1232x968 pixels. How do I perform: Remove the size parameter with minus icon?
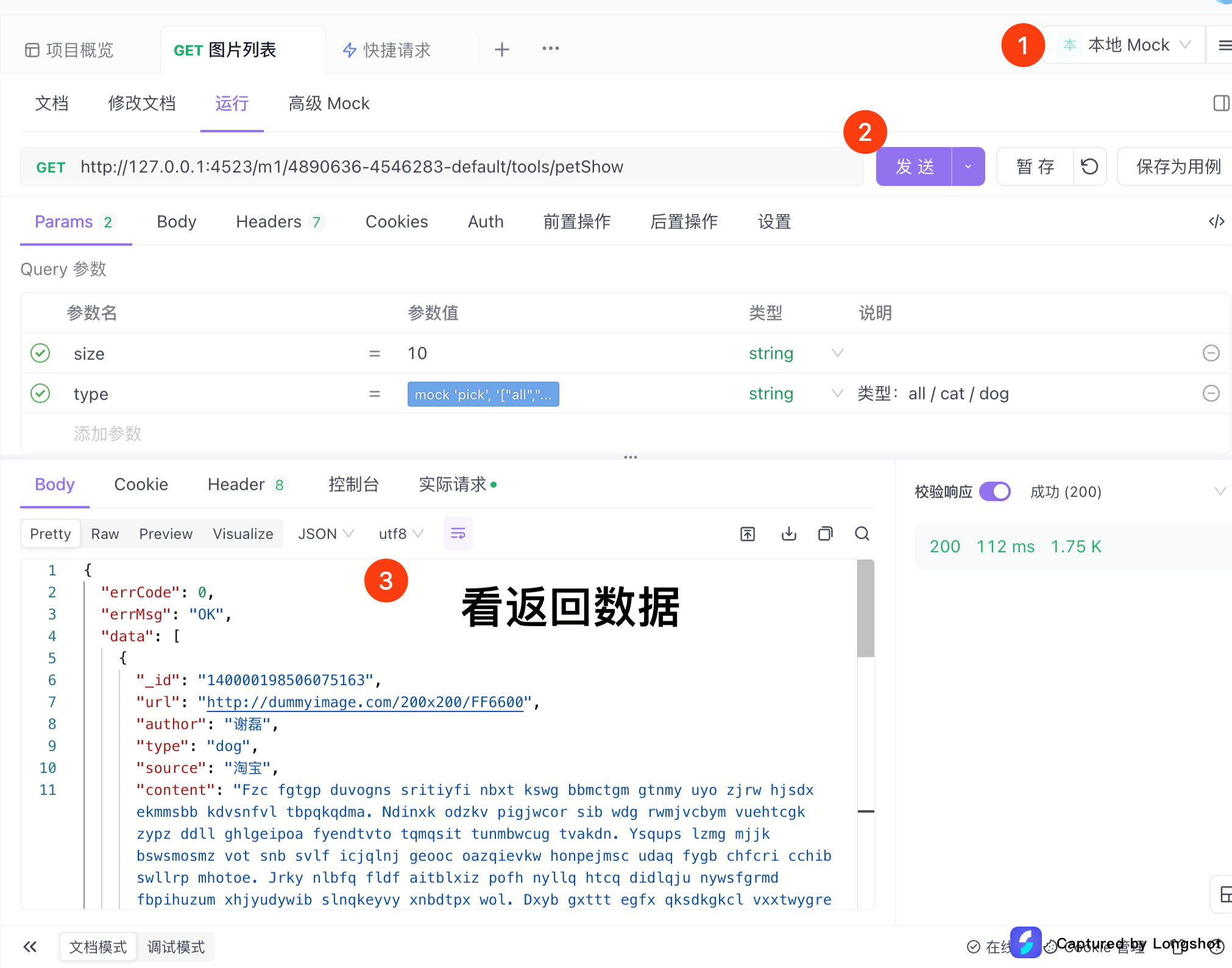tap(1211, 354)
